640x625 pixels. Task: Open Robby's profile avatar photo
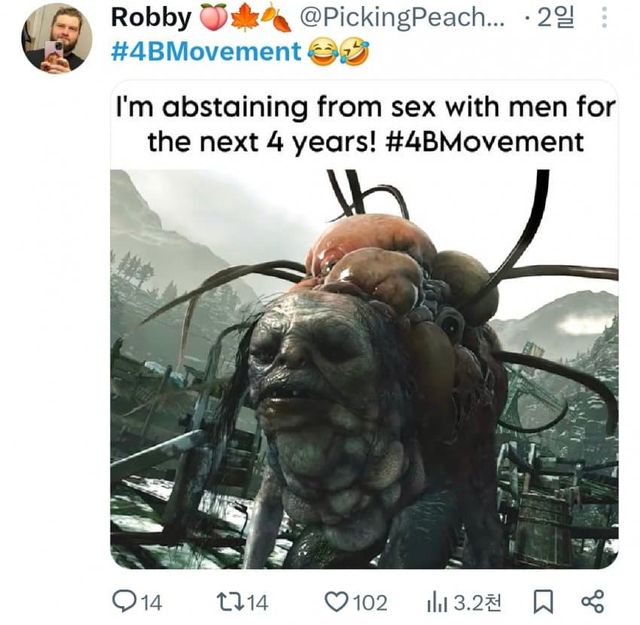(57, 37)
